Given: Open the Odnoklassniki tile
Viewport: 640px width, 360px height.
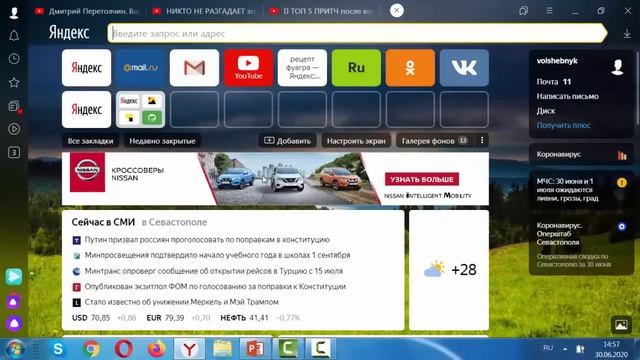Looking at the screenshot, I should coord(410,68).
